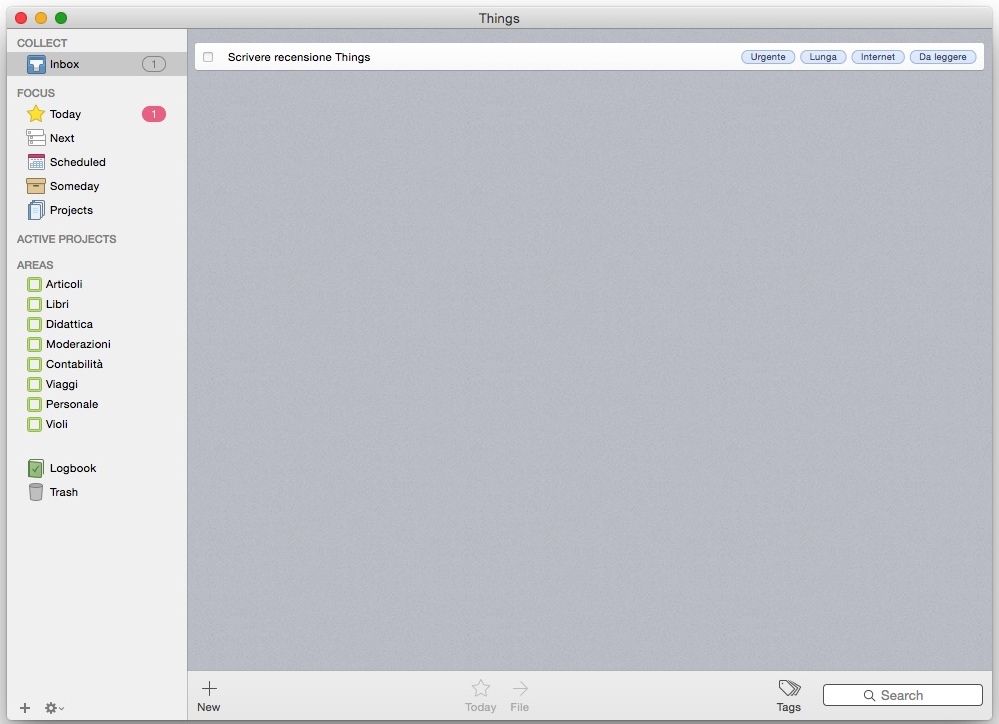Open the Trash label

click(64, 492)
